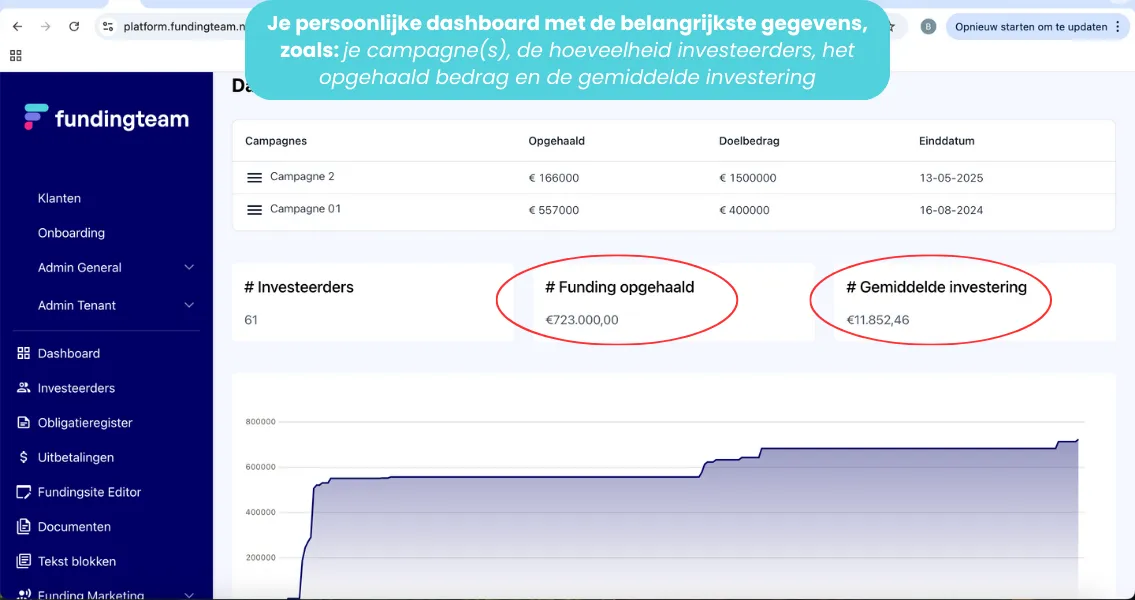Click the Documenten files icon

(24, 527)
